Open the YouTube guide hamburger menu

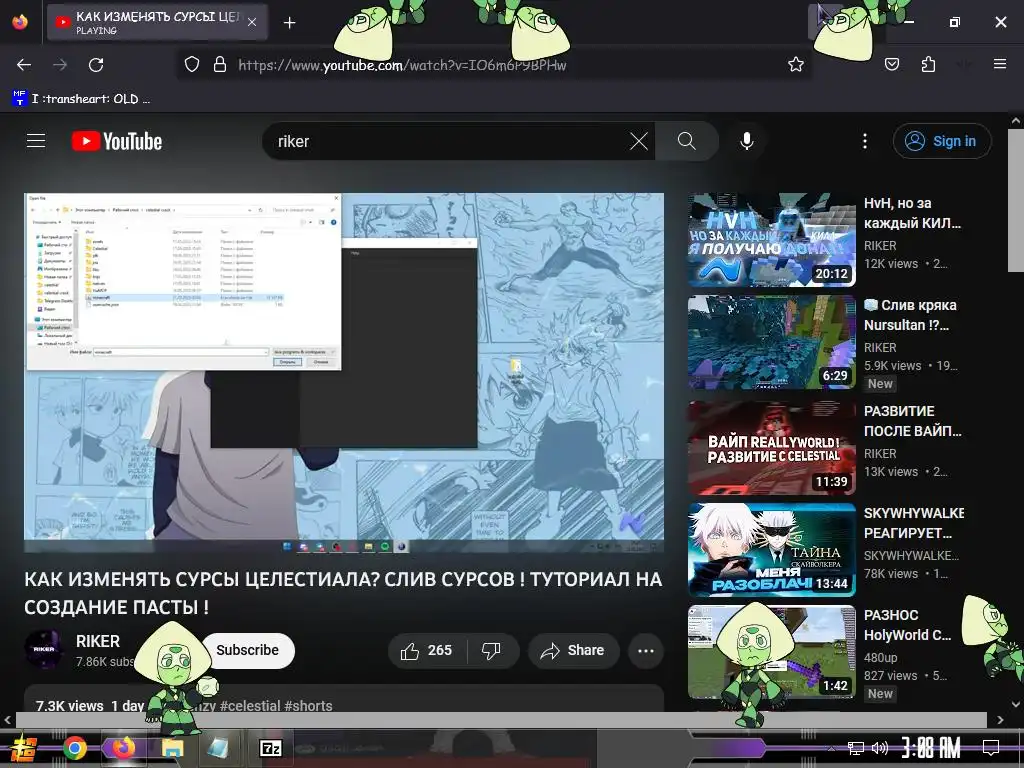(36, 140)
